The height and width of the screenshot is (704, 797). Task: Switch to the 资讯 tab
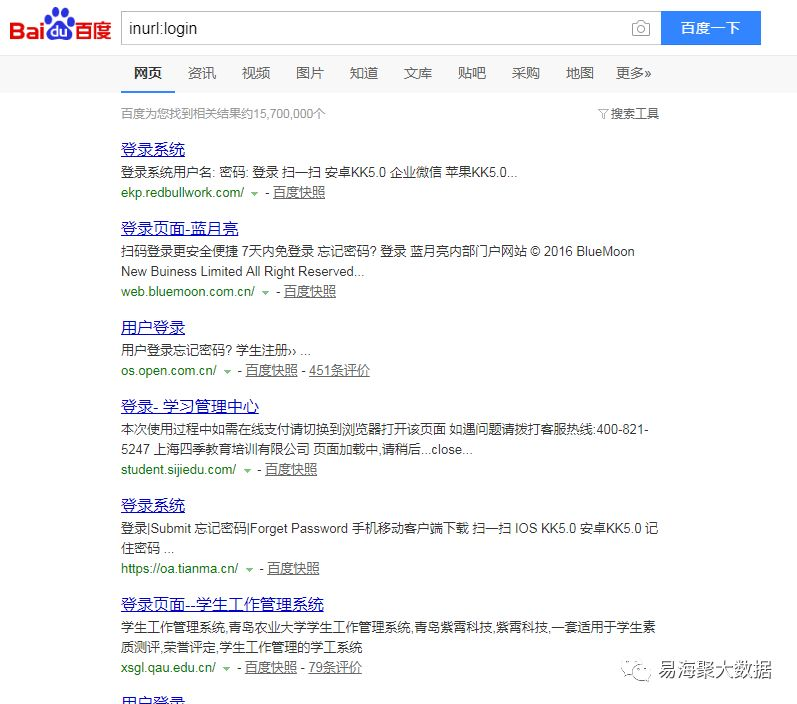pyautogui.click(x=202, y=73)
